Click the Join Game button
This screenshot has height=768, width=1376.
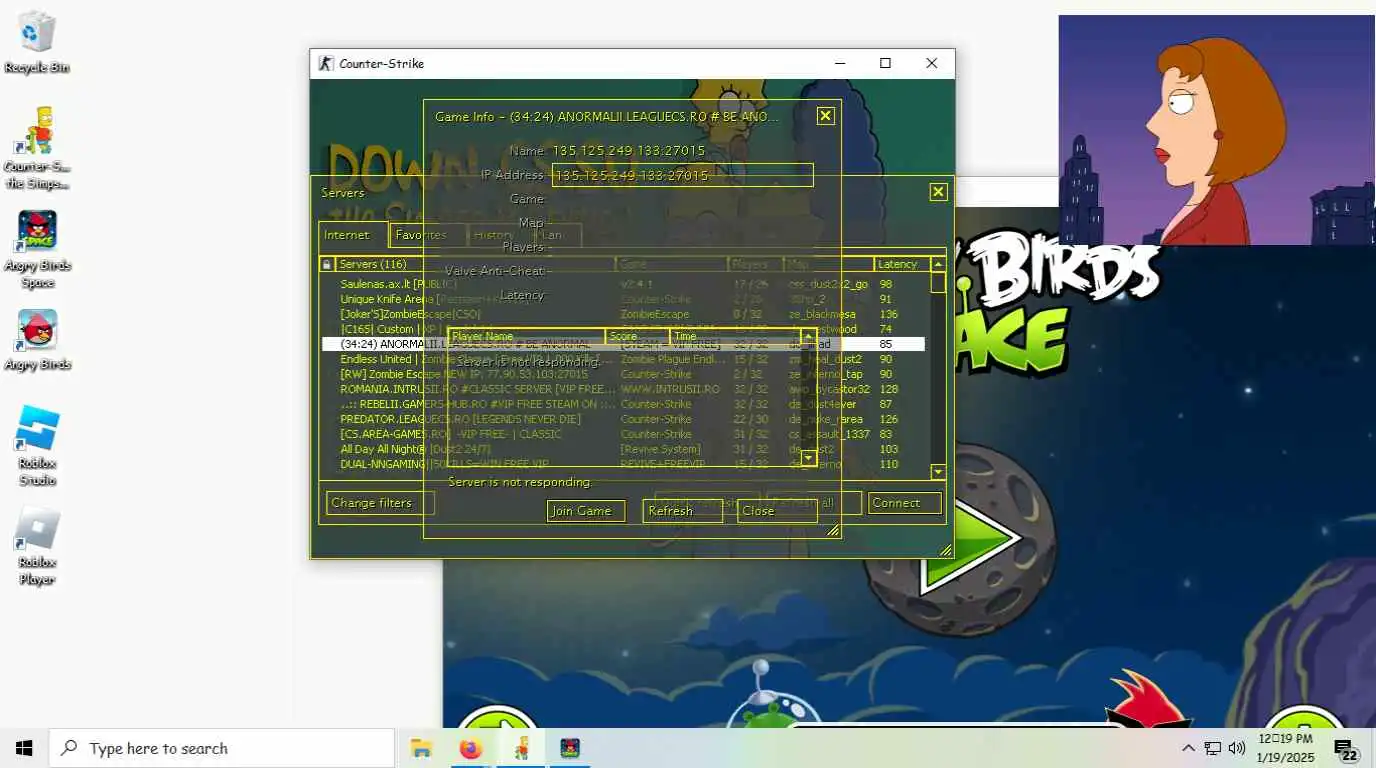coord(586,511)
